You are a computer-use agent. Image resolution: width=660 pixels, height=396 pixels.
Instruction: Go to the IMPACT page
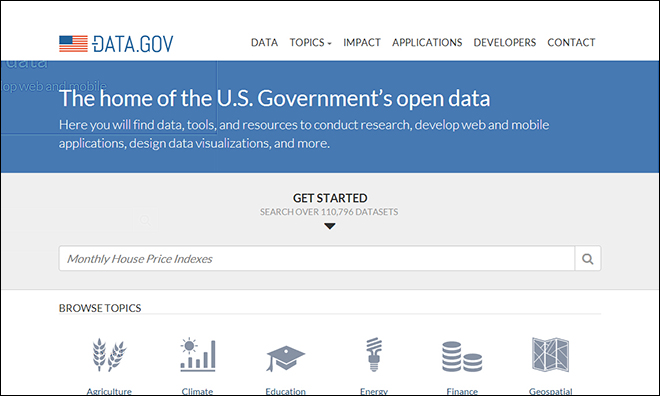pyautogui.click(x=362, y=43)
